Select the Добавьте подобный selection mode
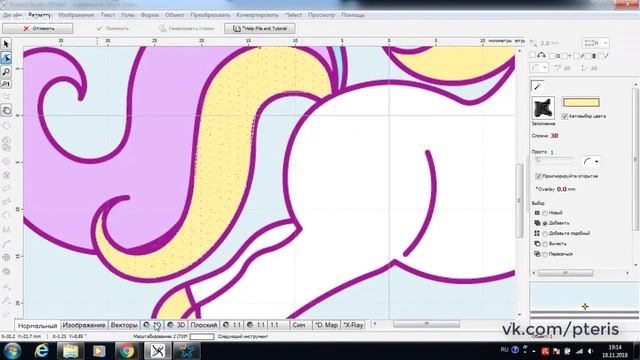640x360 pixels. tap(545, 233)
